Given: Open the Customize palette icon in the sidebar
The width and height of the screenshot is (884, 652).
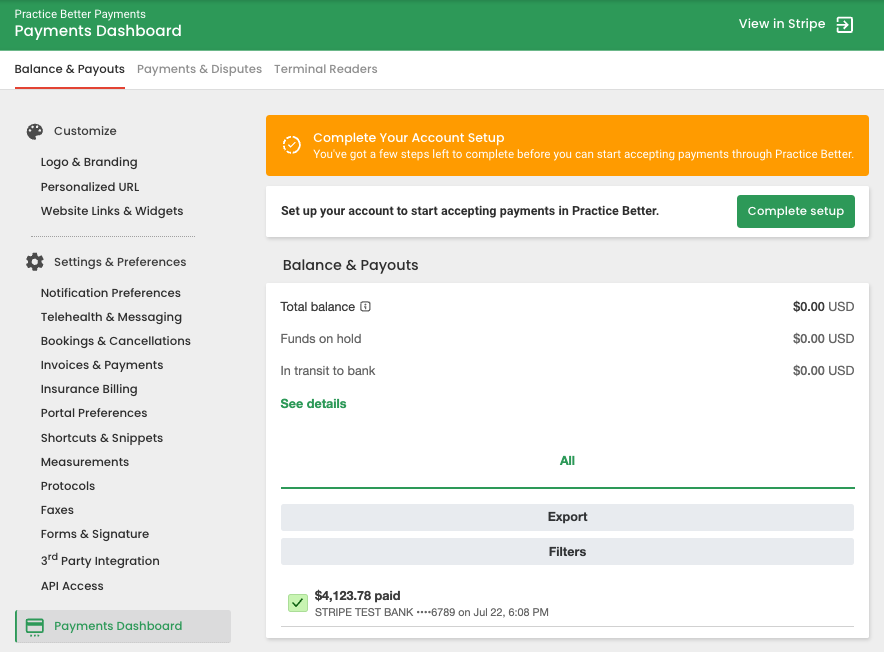Looking at the screenshot, I should coord(34,131).
